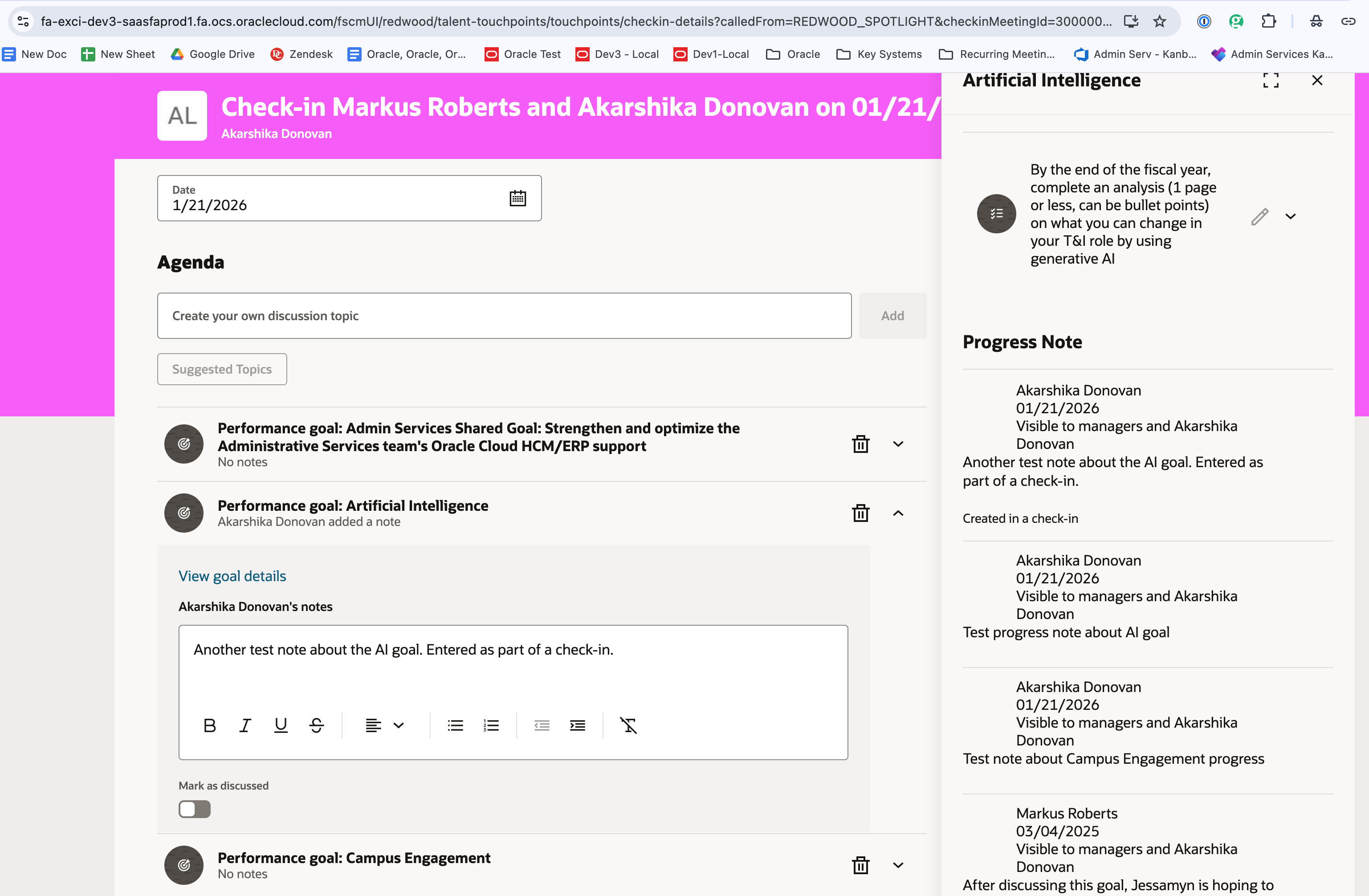1369x896 pixels.
Task: Click the Suggested Topics button
Action: point(222,369)
